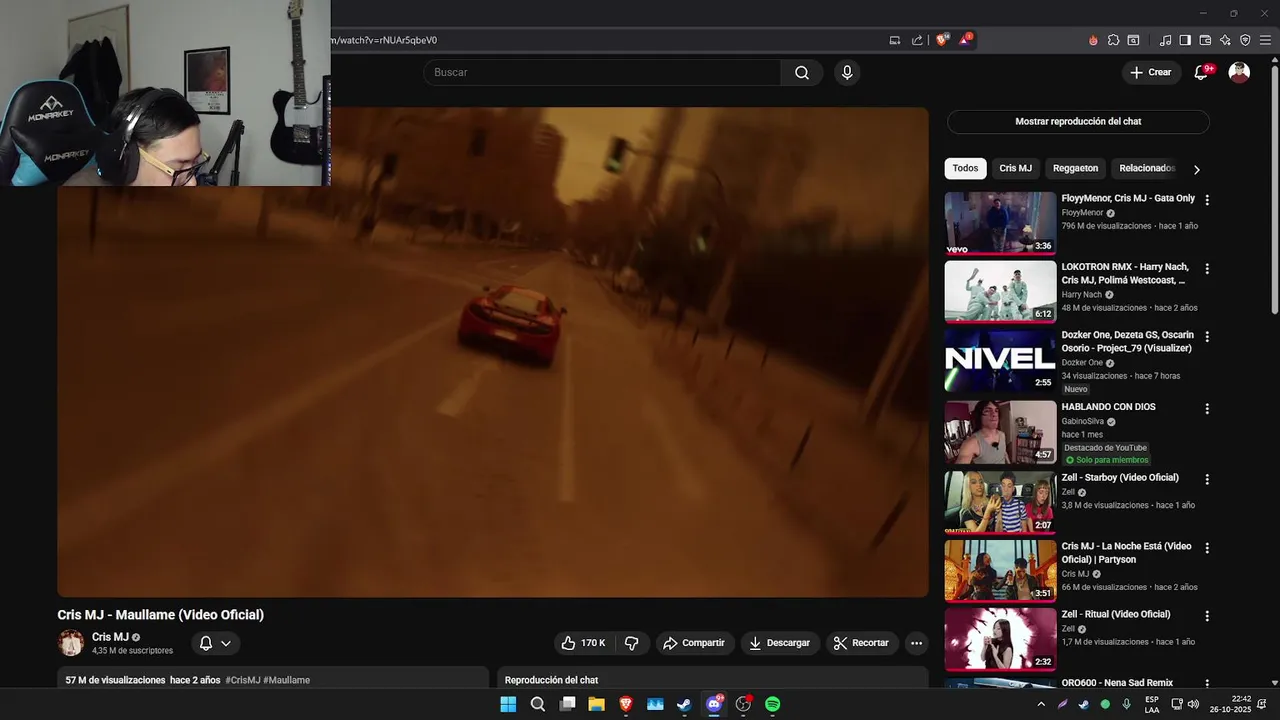Open more actions ellipsis under video
Image resolution: width=1280 pixels, height=720 pixels.
click(x=916, y=643)
